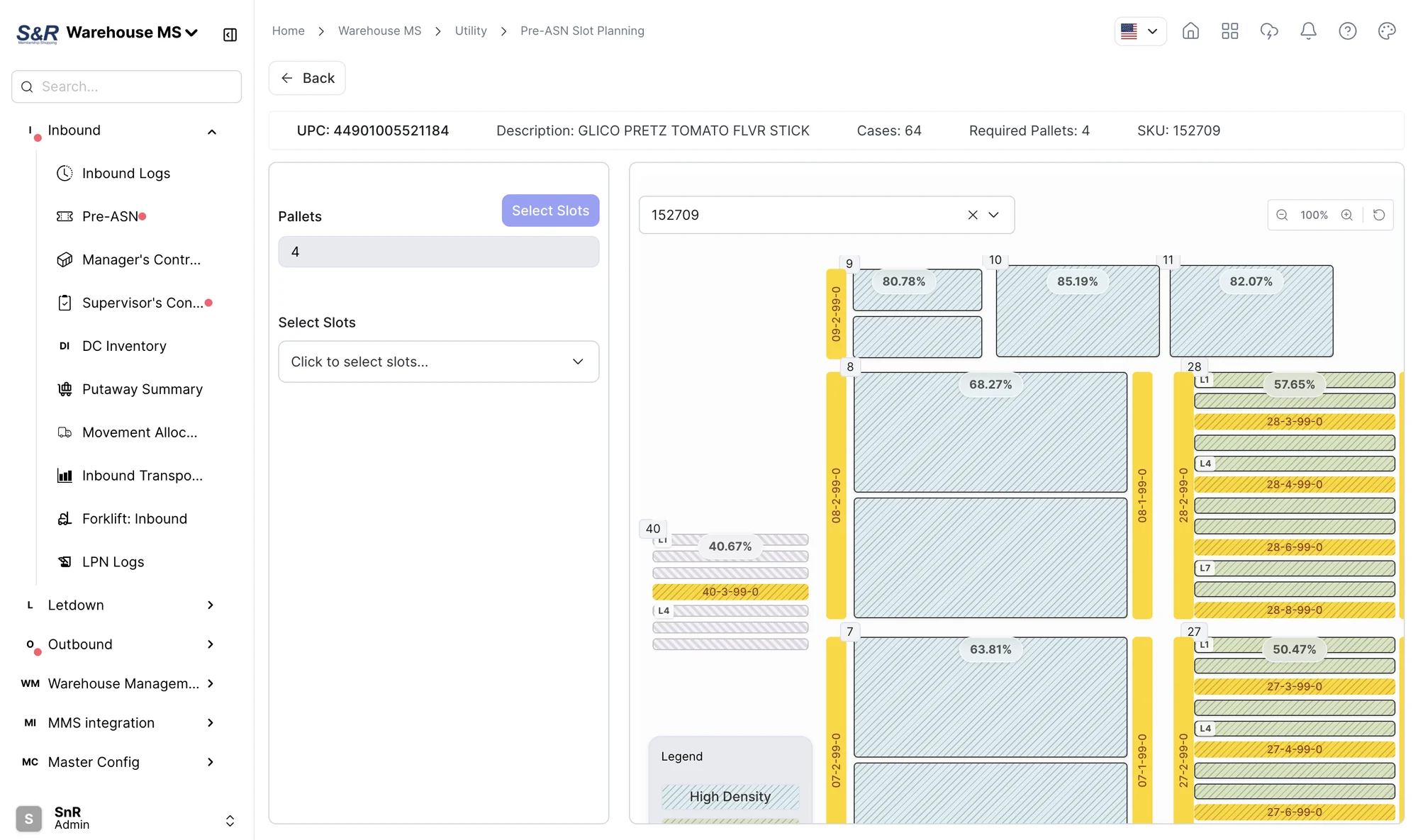Go to Utility breadcrumb
1418x840 pixels.
[471, 31]
